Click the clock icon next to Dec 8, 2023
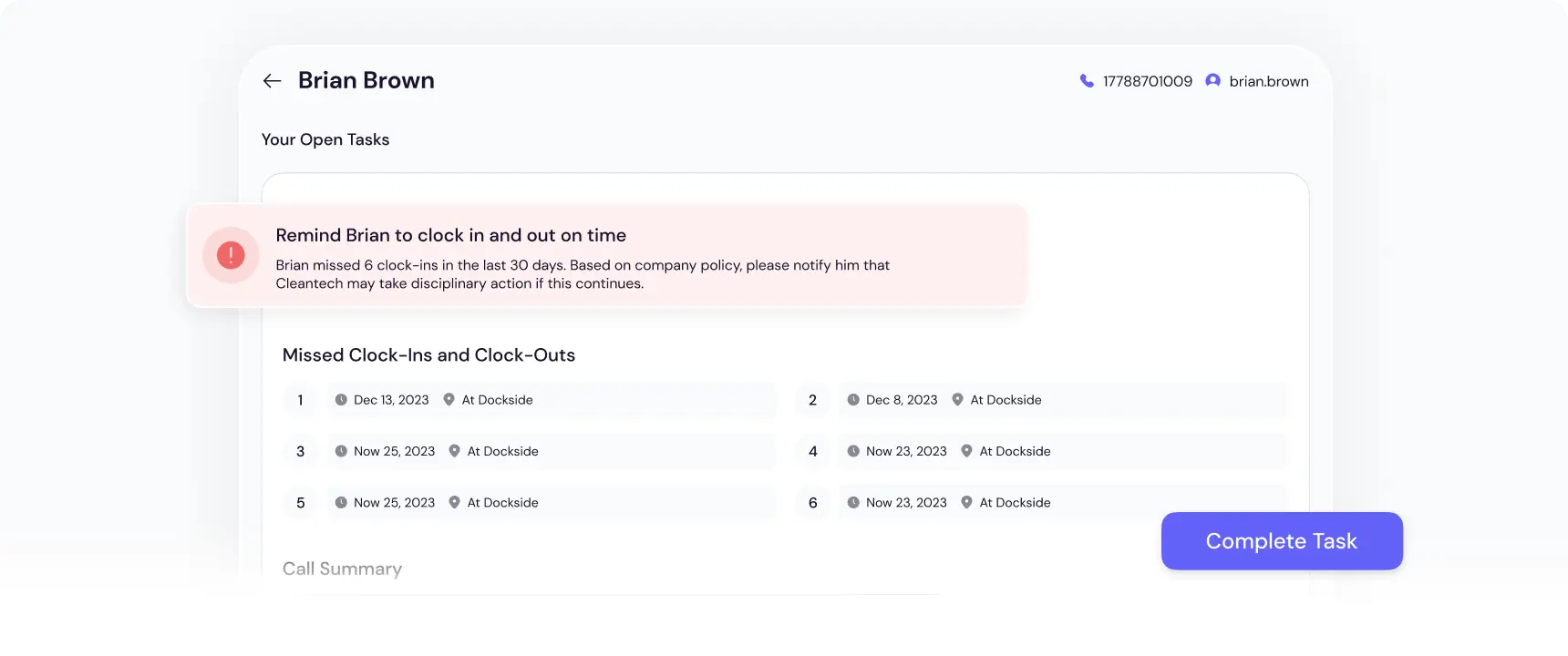 [853, 400]
